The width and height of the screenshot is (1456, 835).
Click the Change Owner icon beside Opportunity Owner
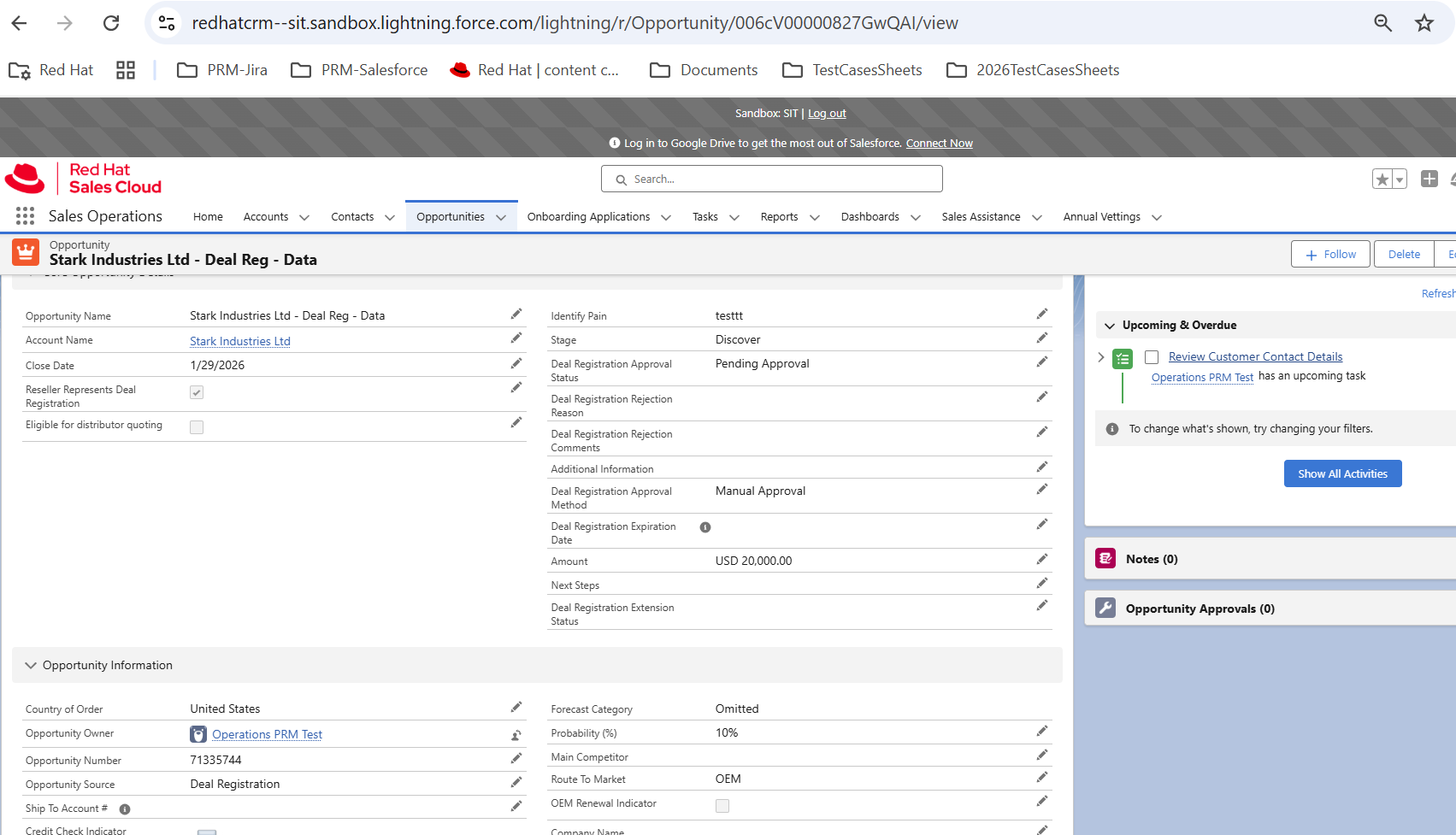516,735
